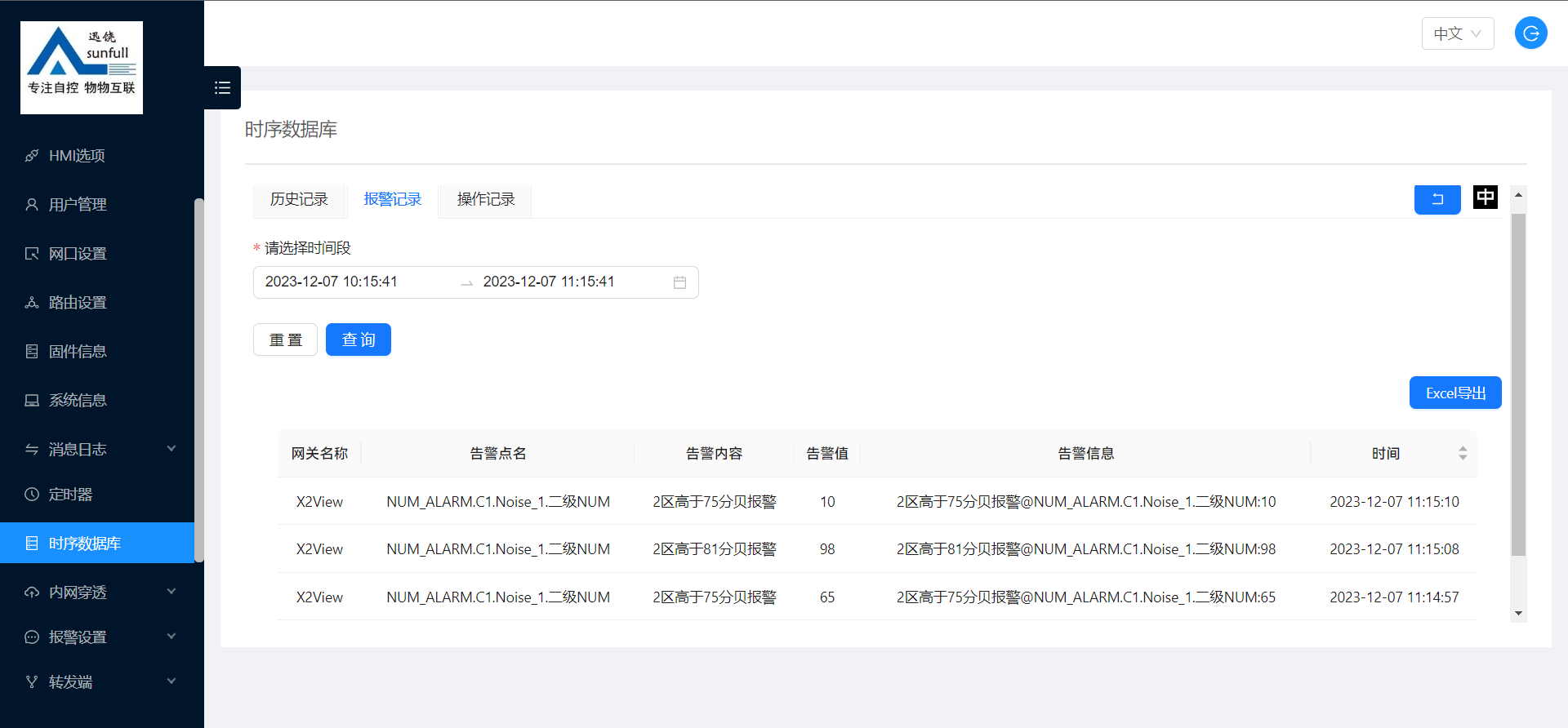Click the 告警内容 column header
The height and width of the screenshot is (728, 1568).
(x=715, y=453)
